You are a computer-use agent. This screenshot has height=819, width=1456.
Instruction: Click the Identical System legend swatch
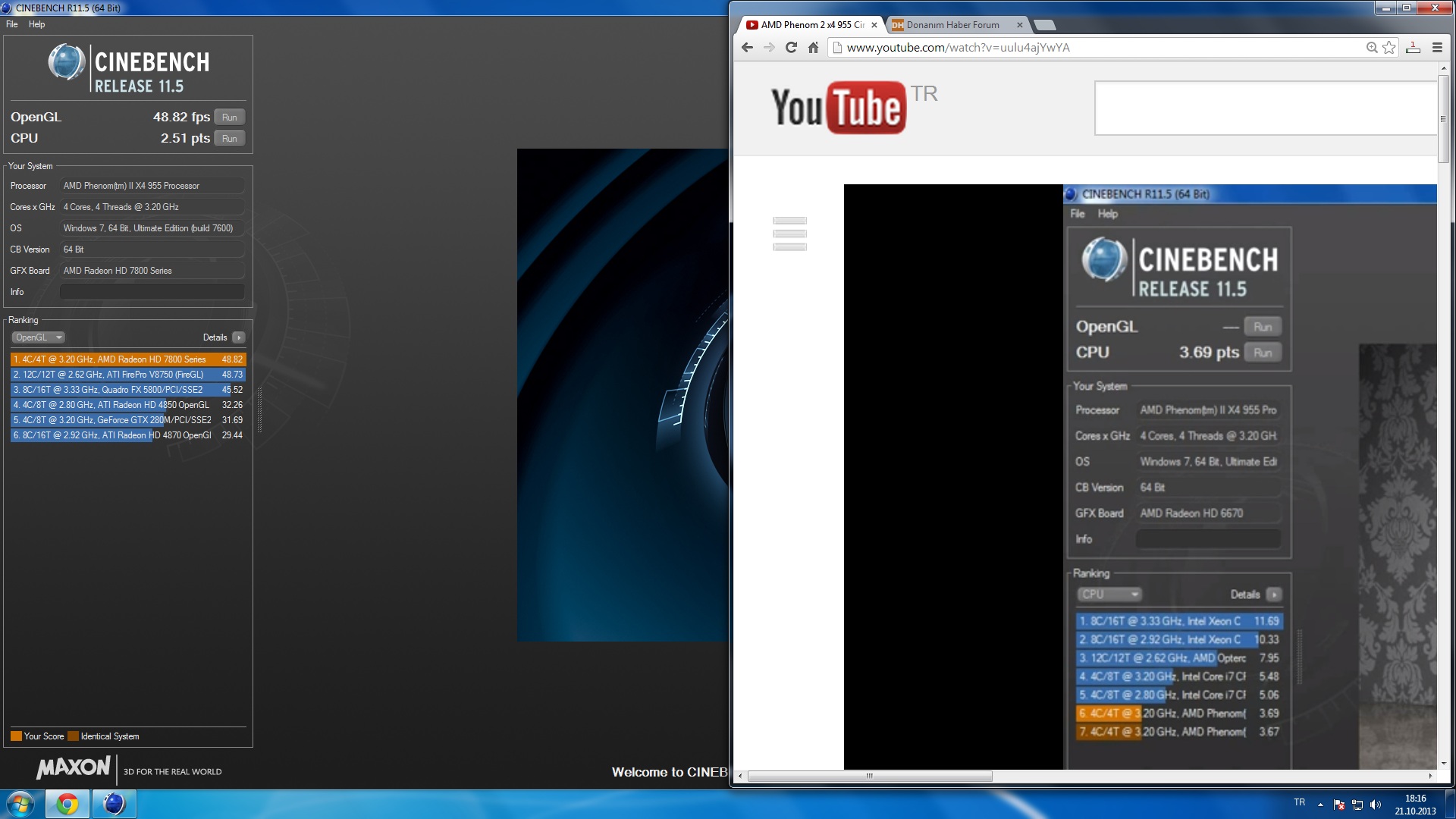(73, 736)
